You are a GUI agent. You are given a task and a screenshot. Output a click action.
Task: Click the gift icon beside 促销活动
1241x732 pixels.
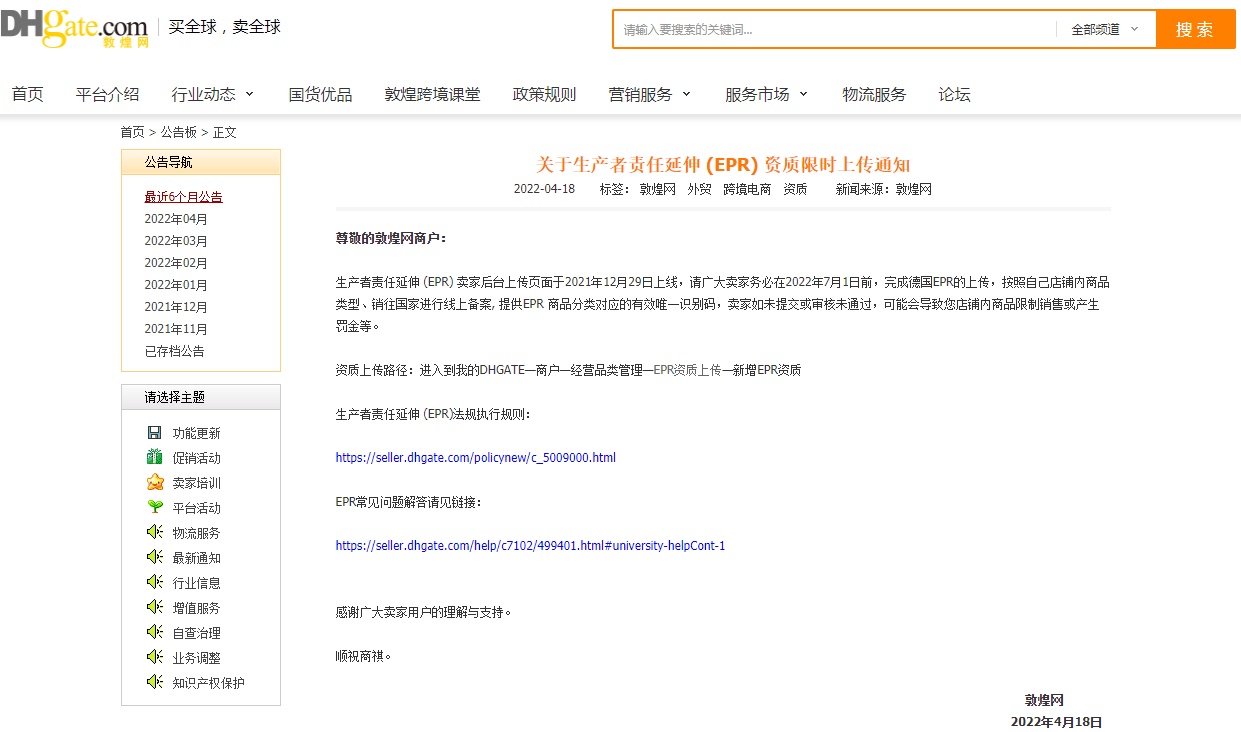(154, 458)
